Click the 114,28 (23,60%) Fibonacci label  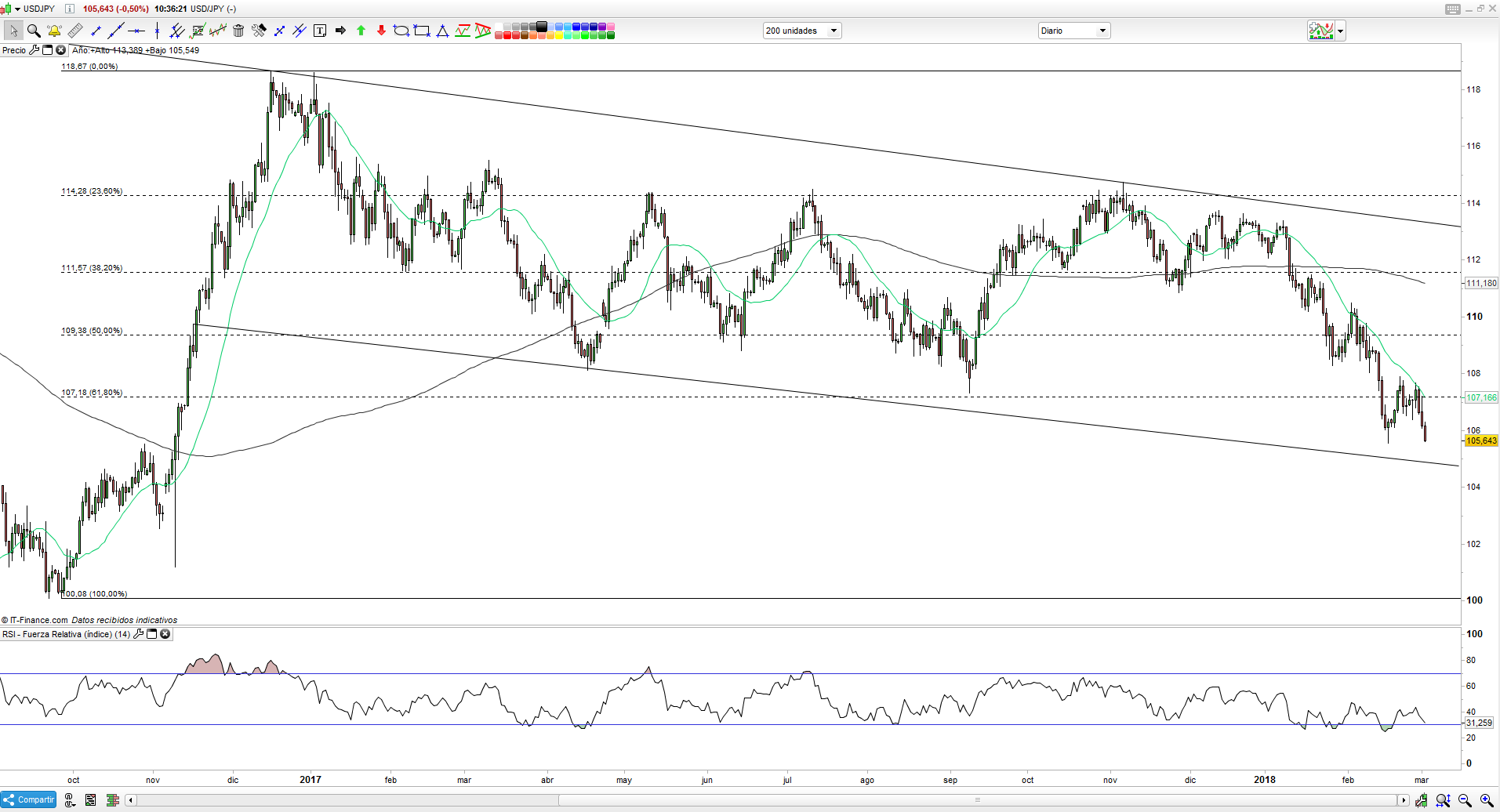(x=92, y=191)
